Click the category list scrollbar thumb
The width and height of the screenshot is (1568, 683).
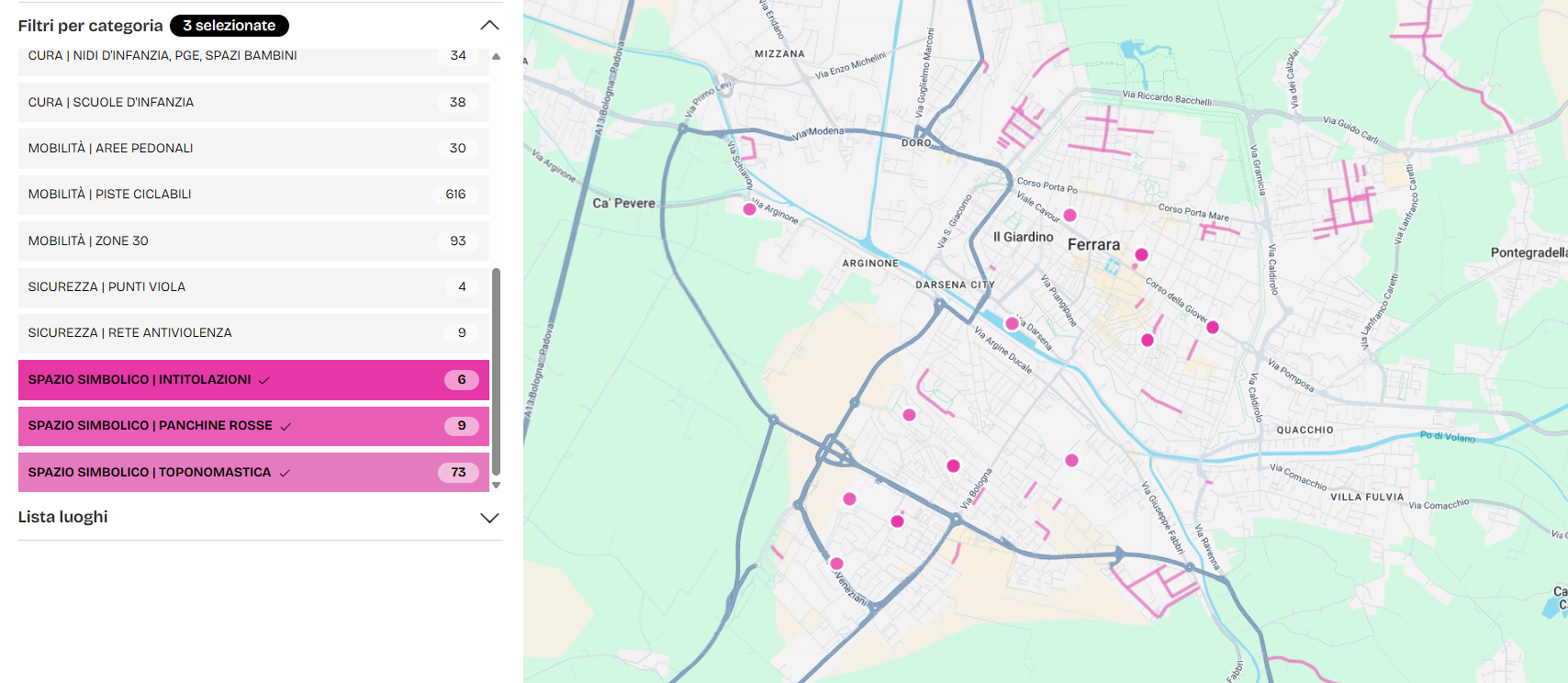click(x=497, y=372)
